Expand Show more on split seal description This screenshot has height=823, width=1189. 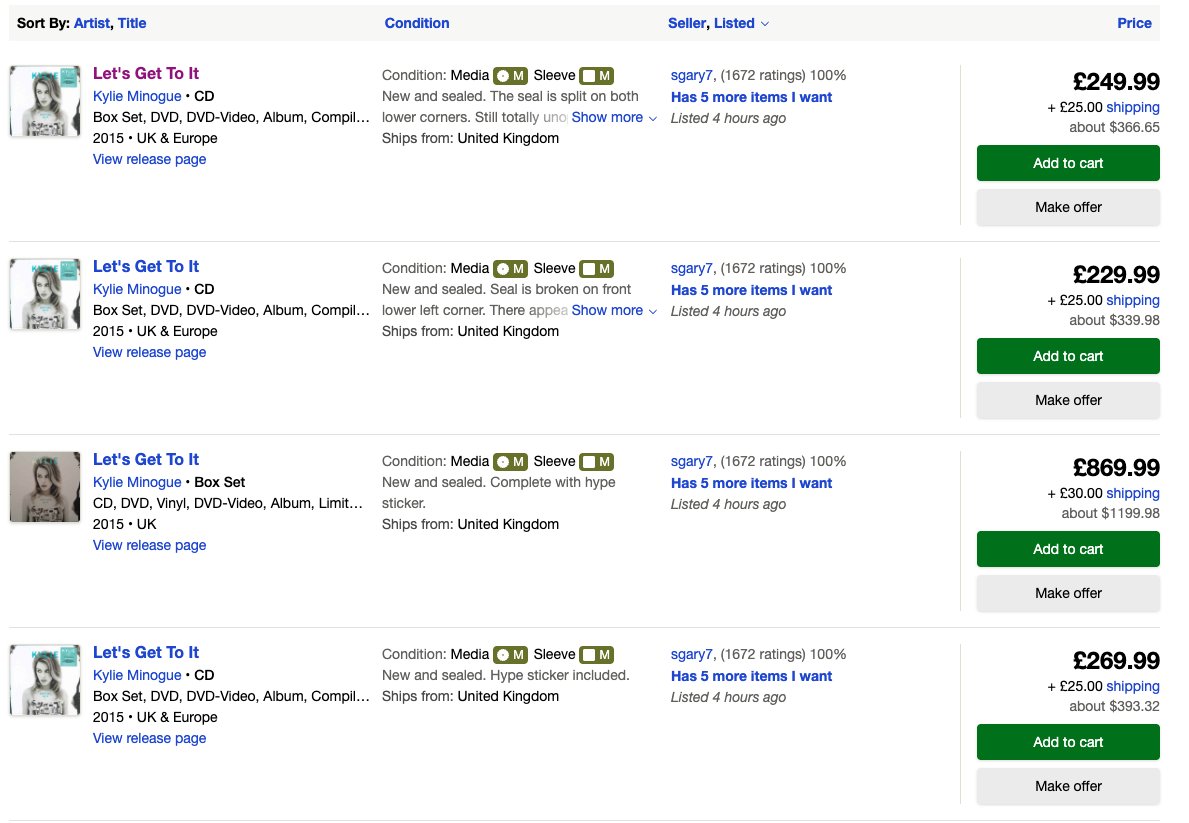coord(613,118)
